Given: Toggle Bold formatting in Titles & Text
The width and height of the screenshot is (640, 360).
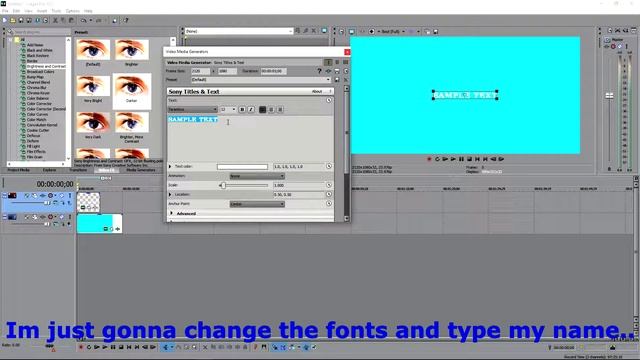Looking at the screenshot, I should tap(242, 109).
